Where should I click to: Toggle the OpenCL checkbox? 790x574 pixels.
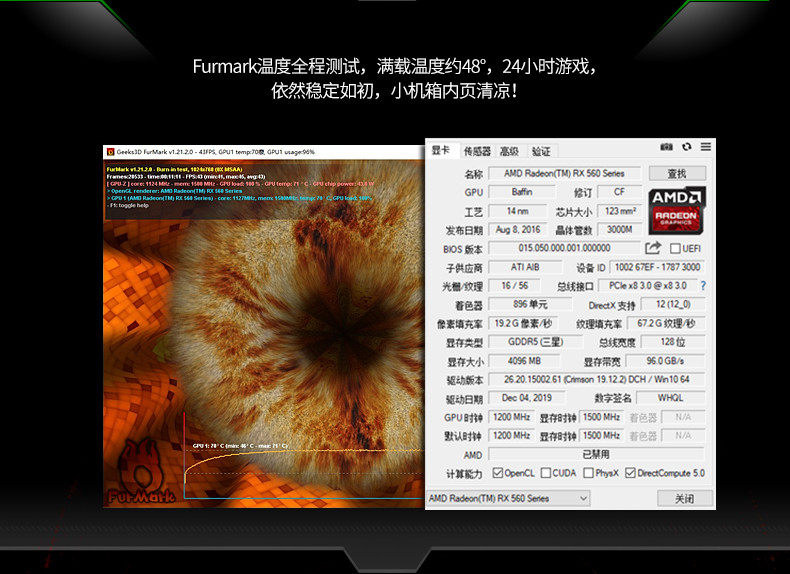click(x=498, y=473)
